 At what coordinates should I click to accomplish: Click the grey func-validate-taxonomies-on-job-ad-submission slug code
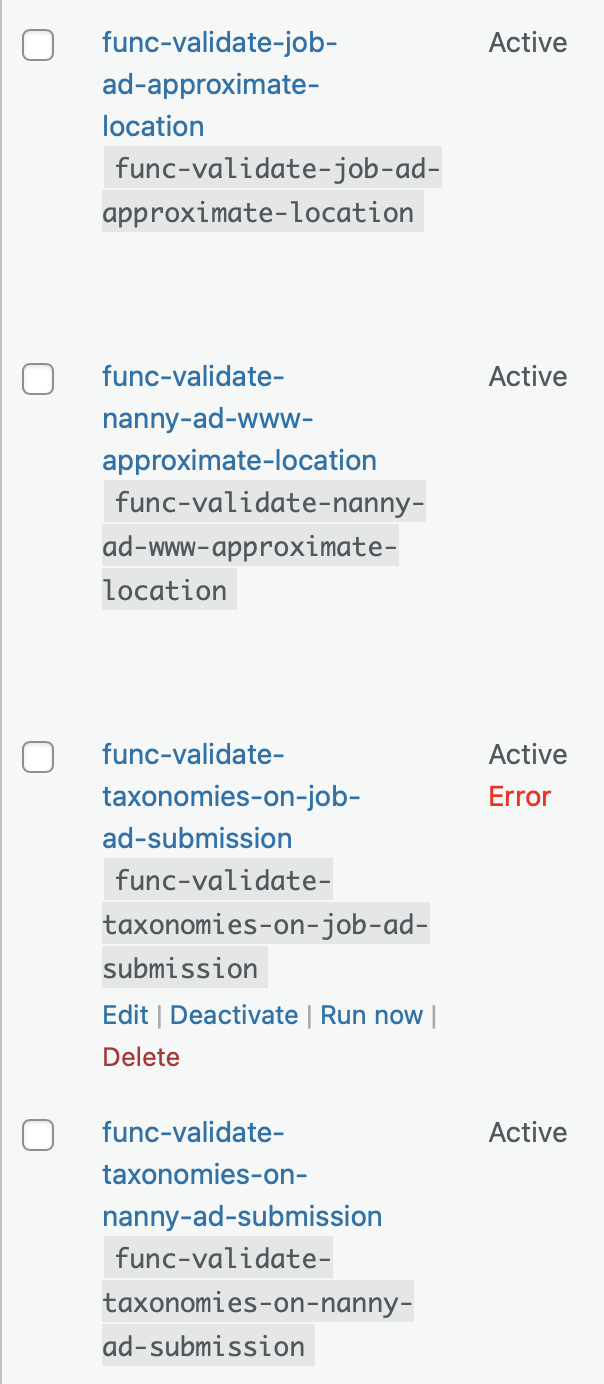(x=263, y=924)
